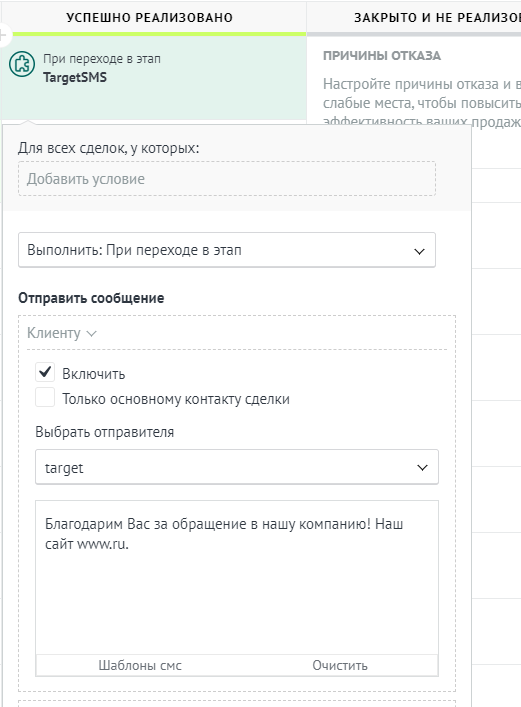Open the 'Выполнить: При переходе в этап' dropdown
The height and width of the screenshot is (707, 521).
pyautogui.click(x=227, y=250)
